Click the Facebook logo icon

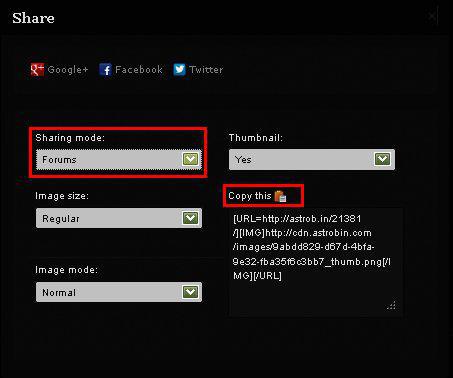[106, 70]
